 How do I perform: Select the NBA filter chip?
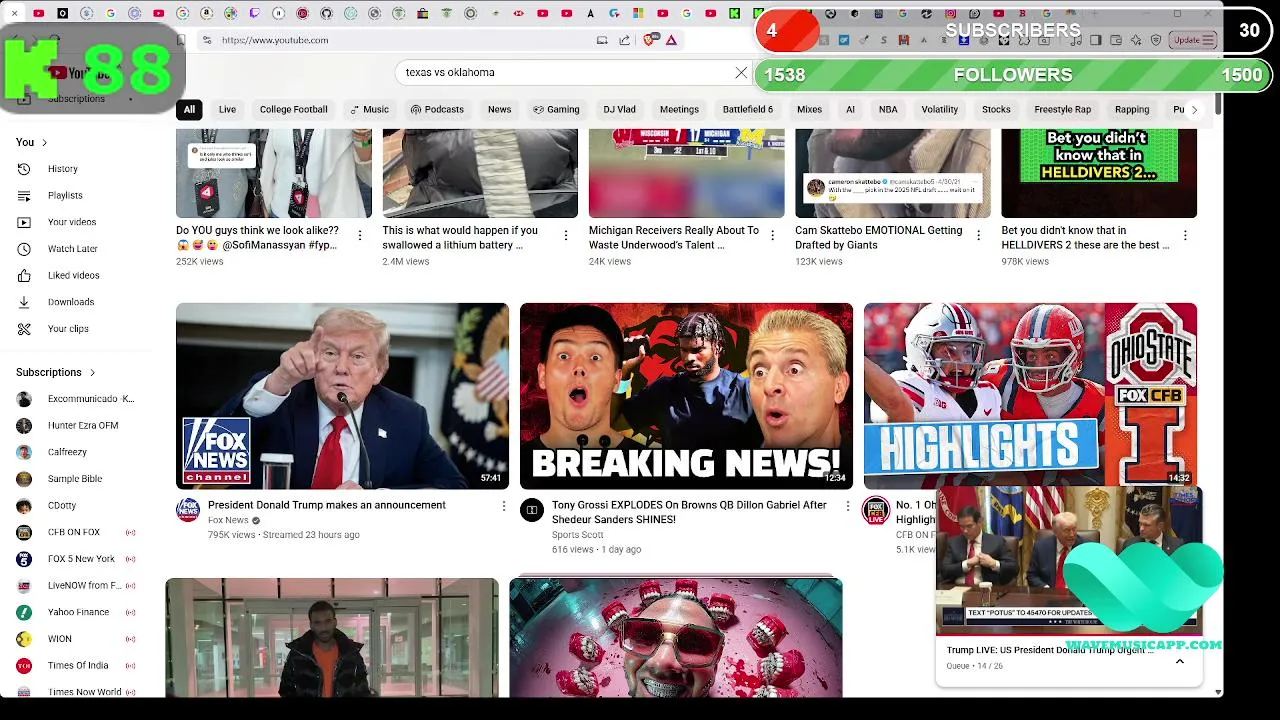coord(888,109)
